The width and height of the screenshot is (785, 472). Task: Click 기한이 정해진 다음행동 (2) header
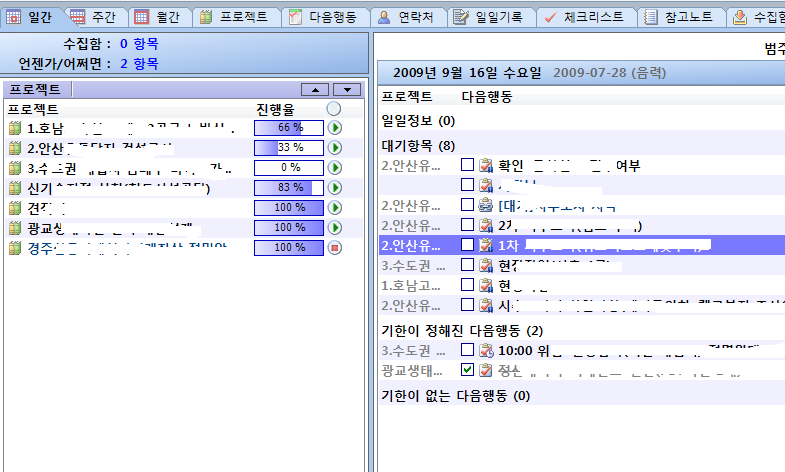462,331
